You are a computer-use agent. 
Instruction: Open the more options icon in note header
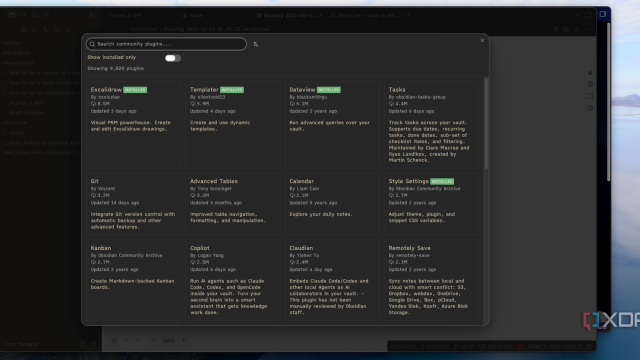pos(587,29)
